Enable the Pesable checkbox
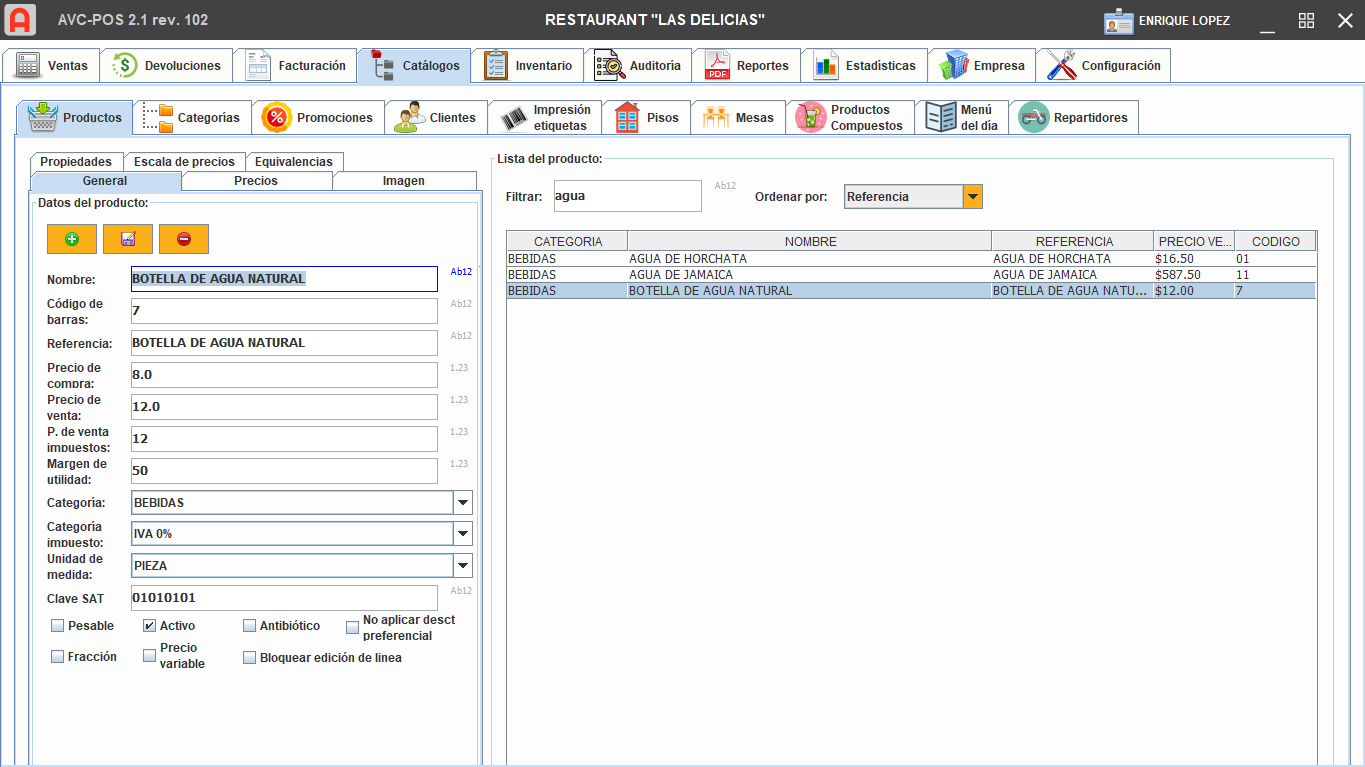 [58, 626]
